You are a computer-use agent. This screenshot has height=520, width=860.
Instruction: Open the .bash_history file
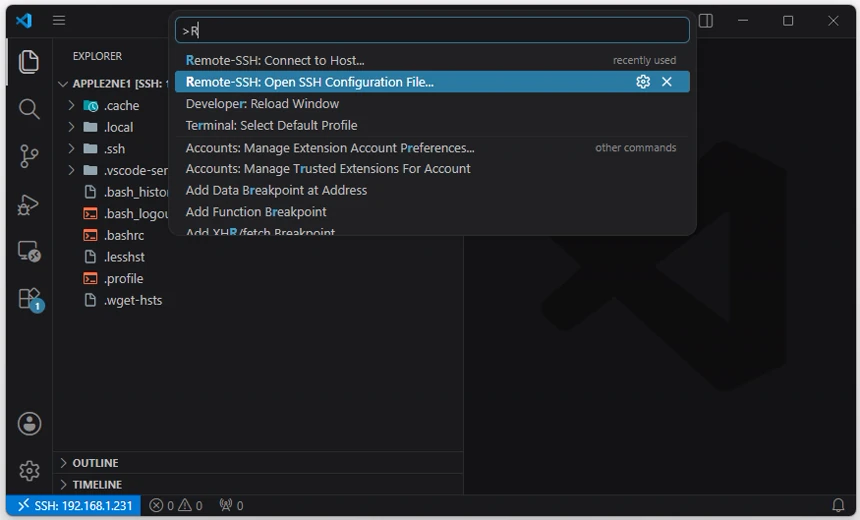(126, 192)
